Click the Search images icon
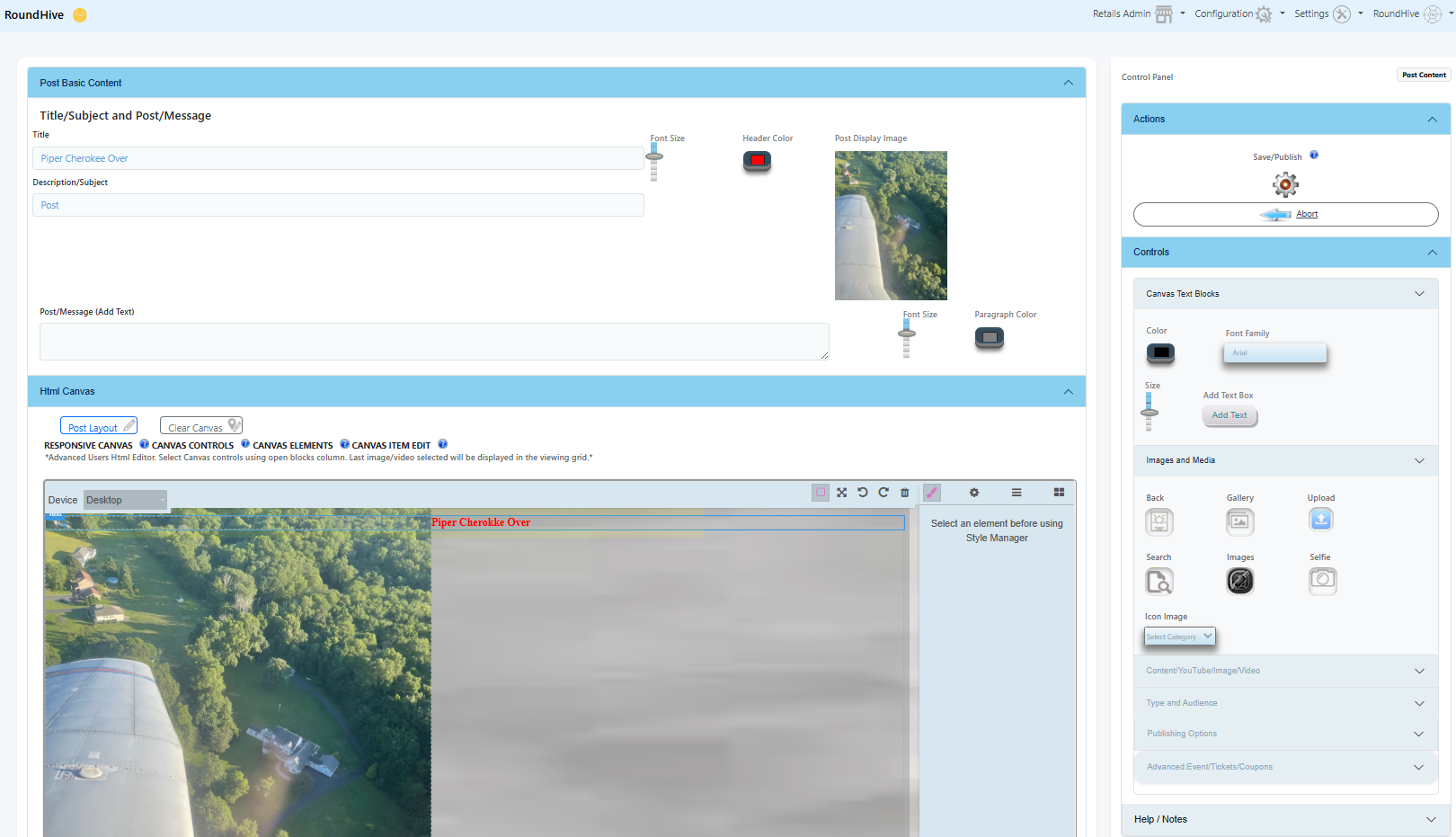Viewport: 1456px width, 837px height. coord(1159,582)
